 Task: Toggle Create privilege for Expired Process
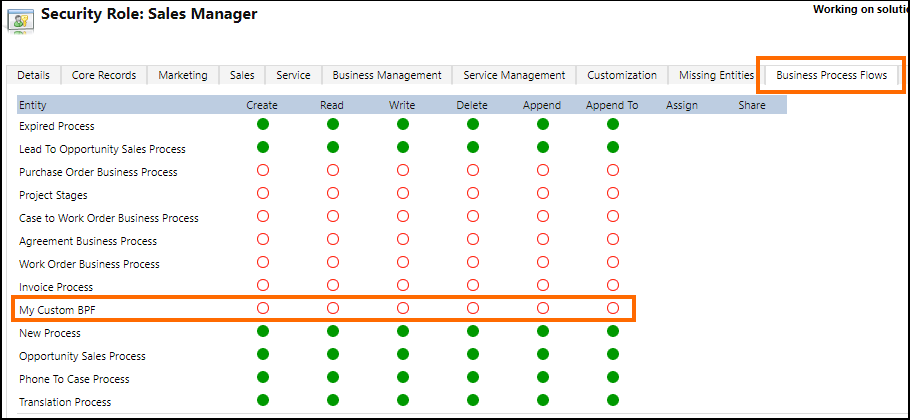click(263, 124)
